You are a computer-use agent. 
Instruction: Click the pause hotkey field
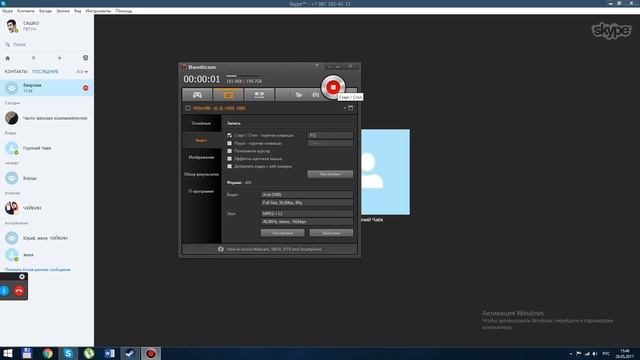(x=330, y=143)
